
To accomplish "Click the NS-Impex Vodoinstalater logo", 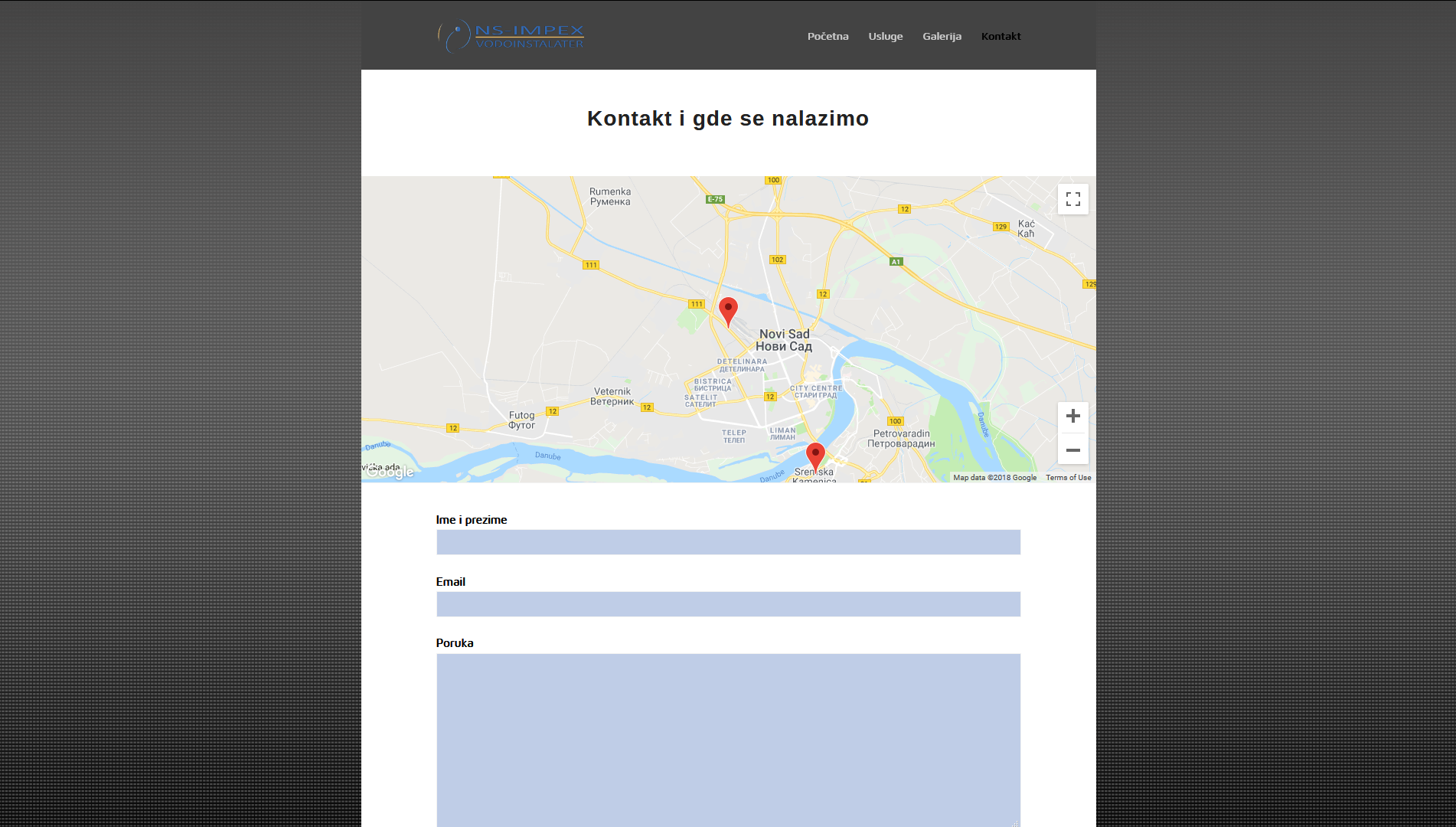I will [x=511, y=36].
